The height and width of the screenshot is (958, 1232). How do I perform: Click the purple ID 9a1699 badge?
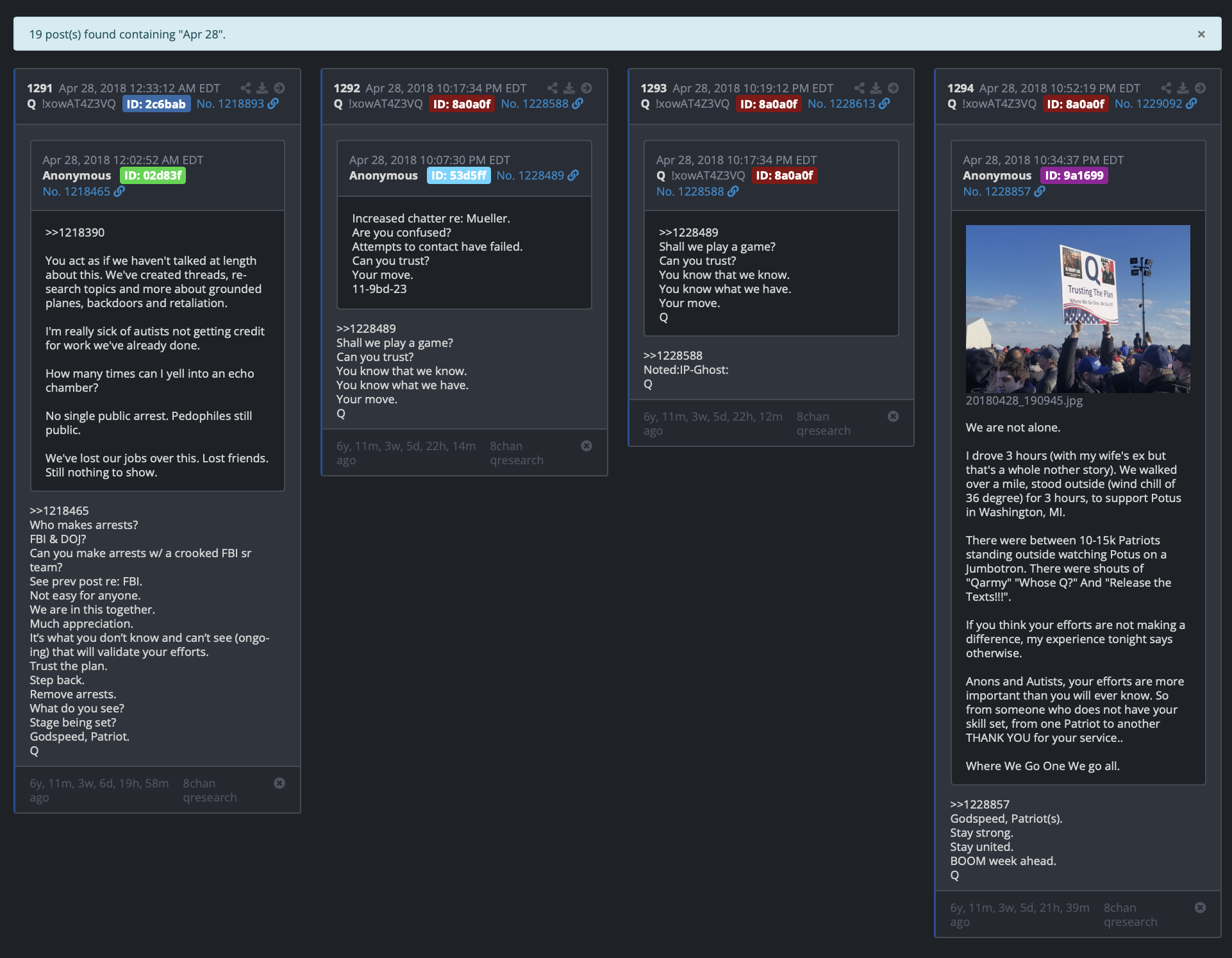tap(1074, 176)
